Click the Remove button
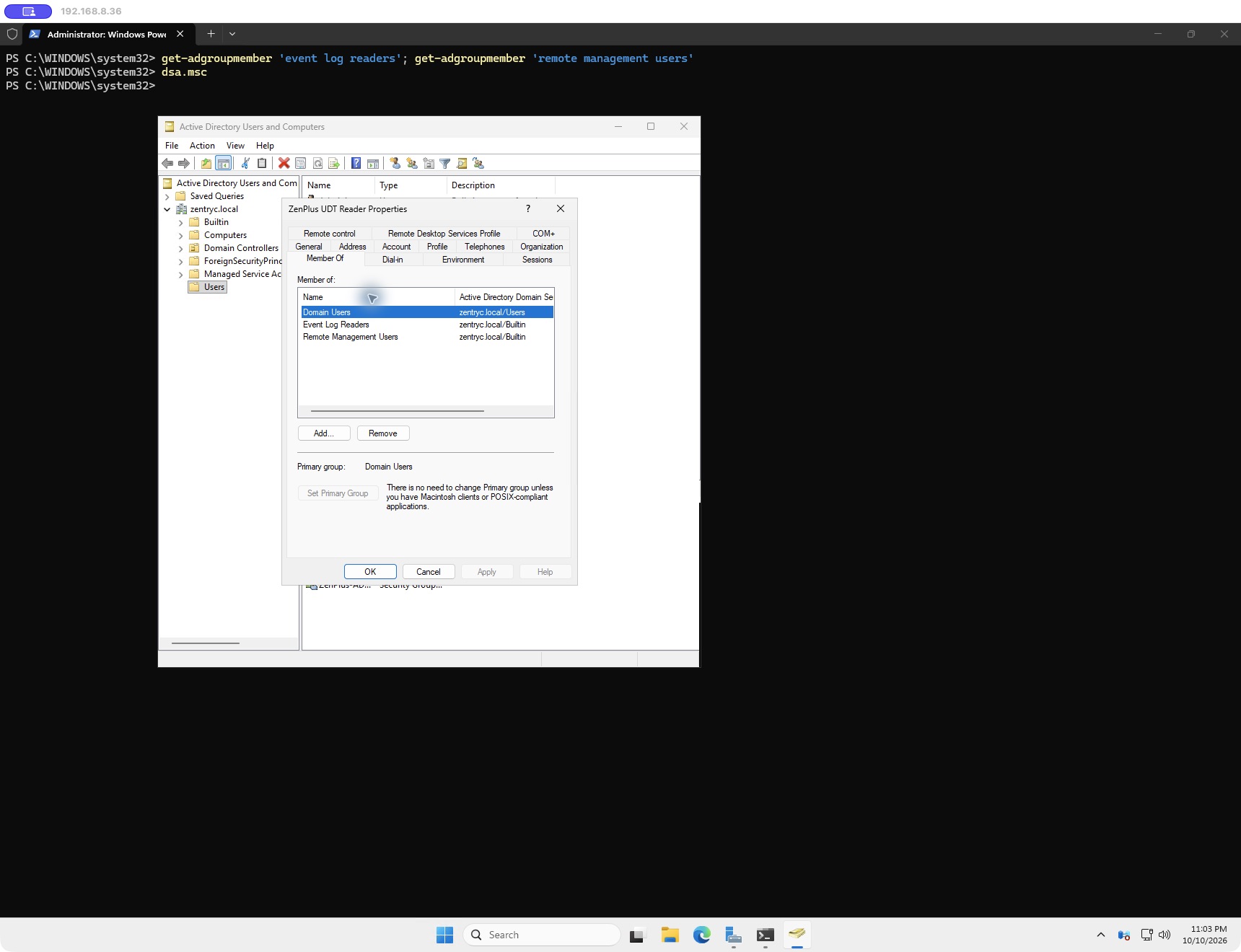This screenshot has width=1241, height=952. pyautogui.click(x=383, y=433)
